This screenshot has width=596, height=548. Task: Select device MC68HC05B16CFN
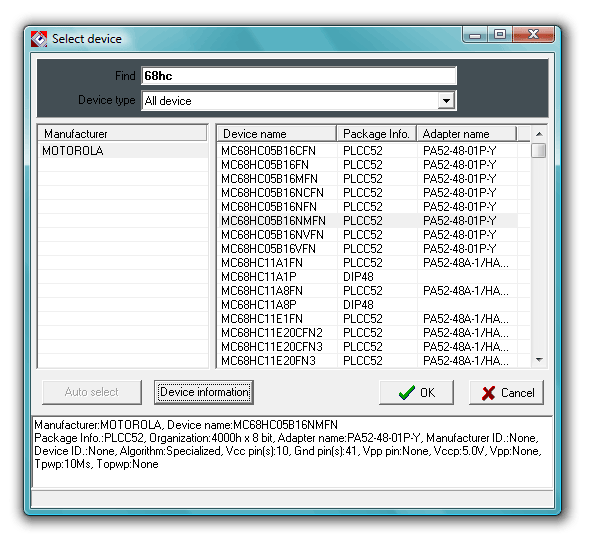(268, 151)
